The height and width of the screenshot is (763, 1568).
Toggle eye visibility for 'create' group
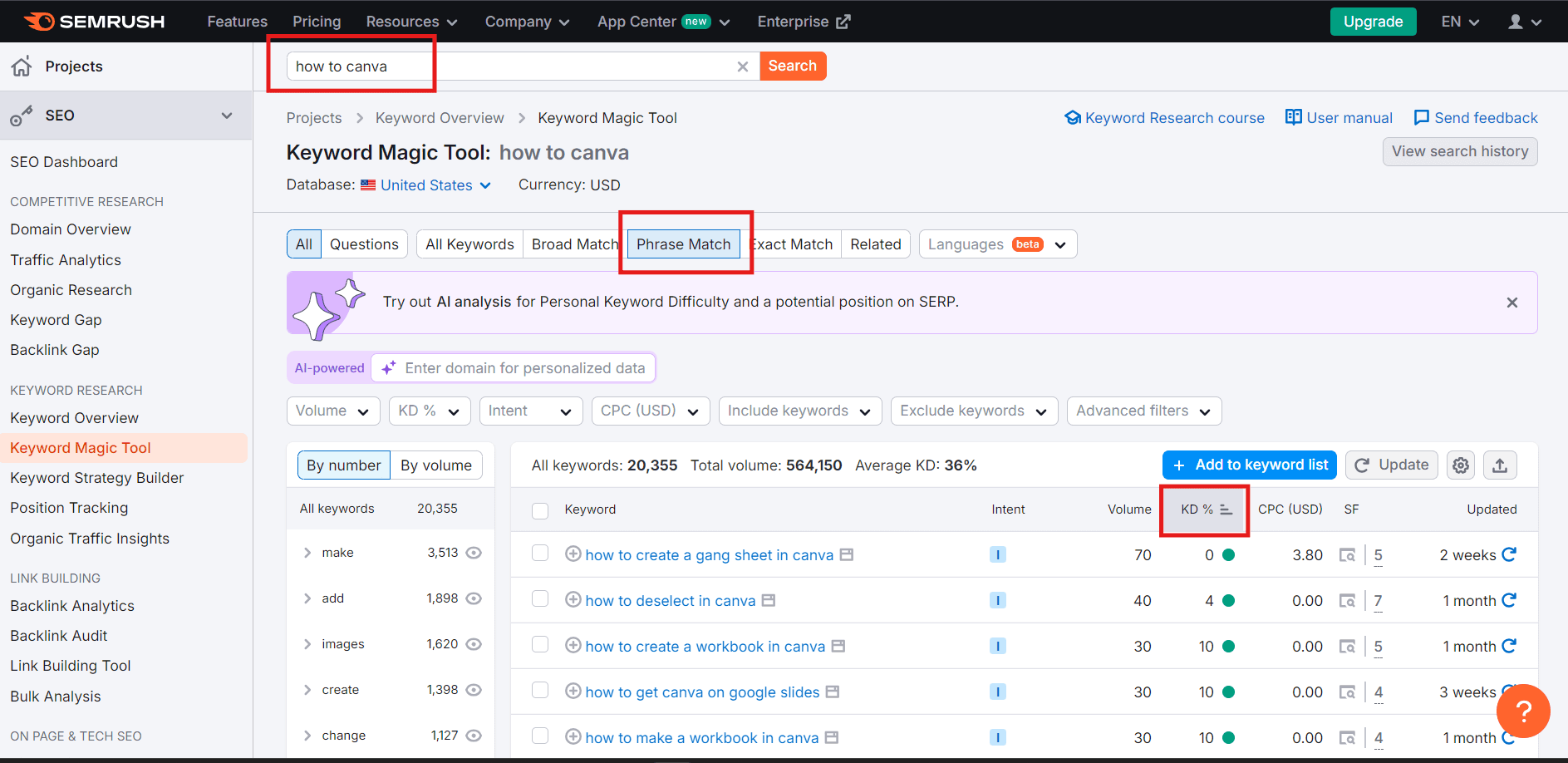click(x=474, y=690)
